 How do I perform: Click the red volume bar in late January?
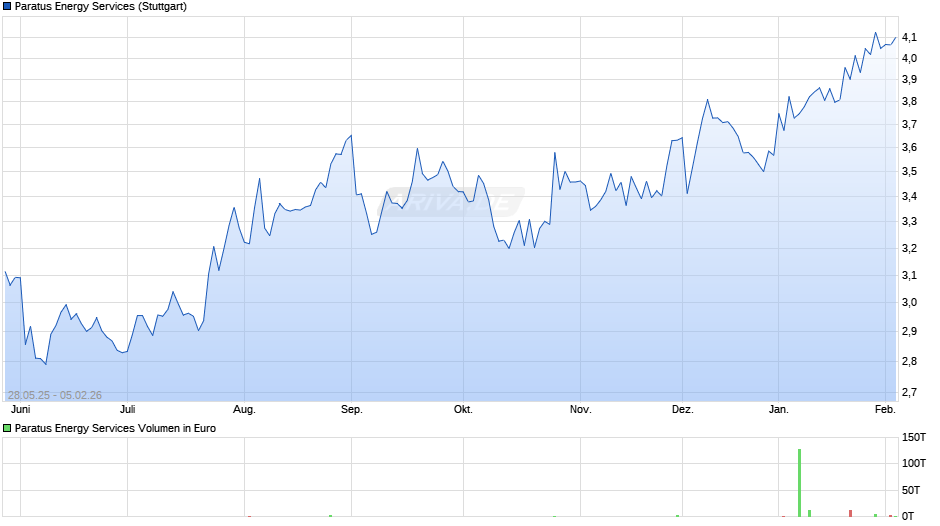pyautogui.click(x=850, y=513)
